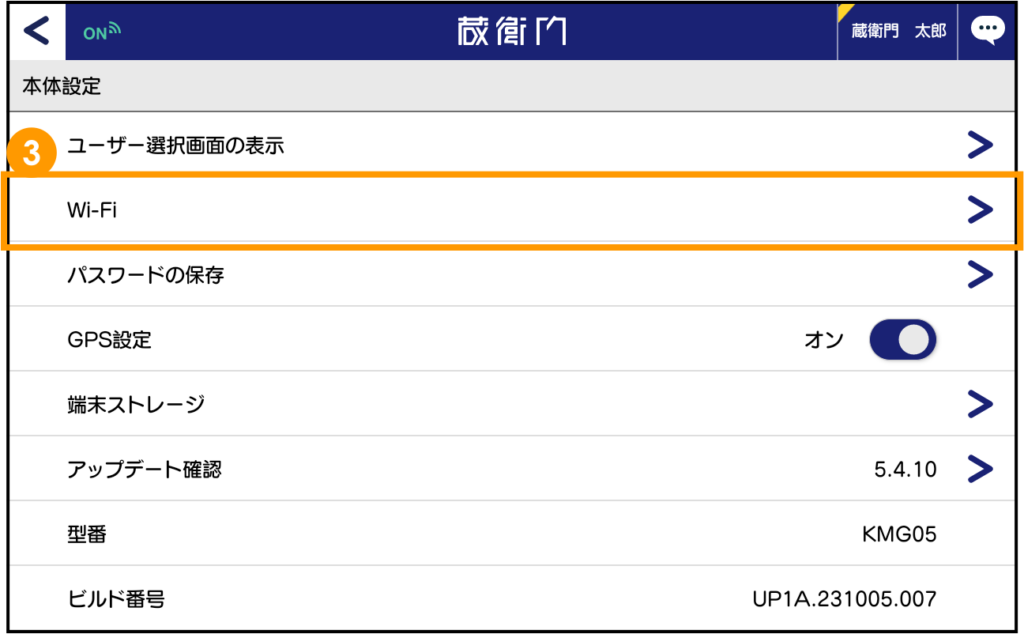
Task: Tap the back arrow icon
Action: pyautogui.click(x=36, y=31)
